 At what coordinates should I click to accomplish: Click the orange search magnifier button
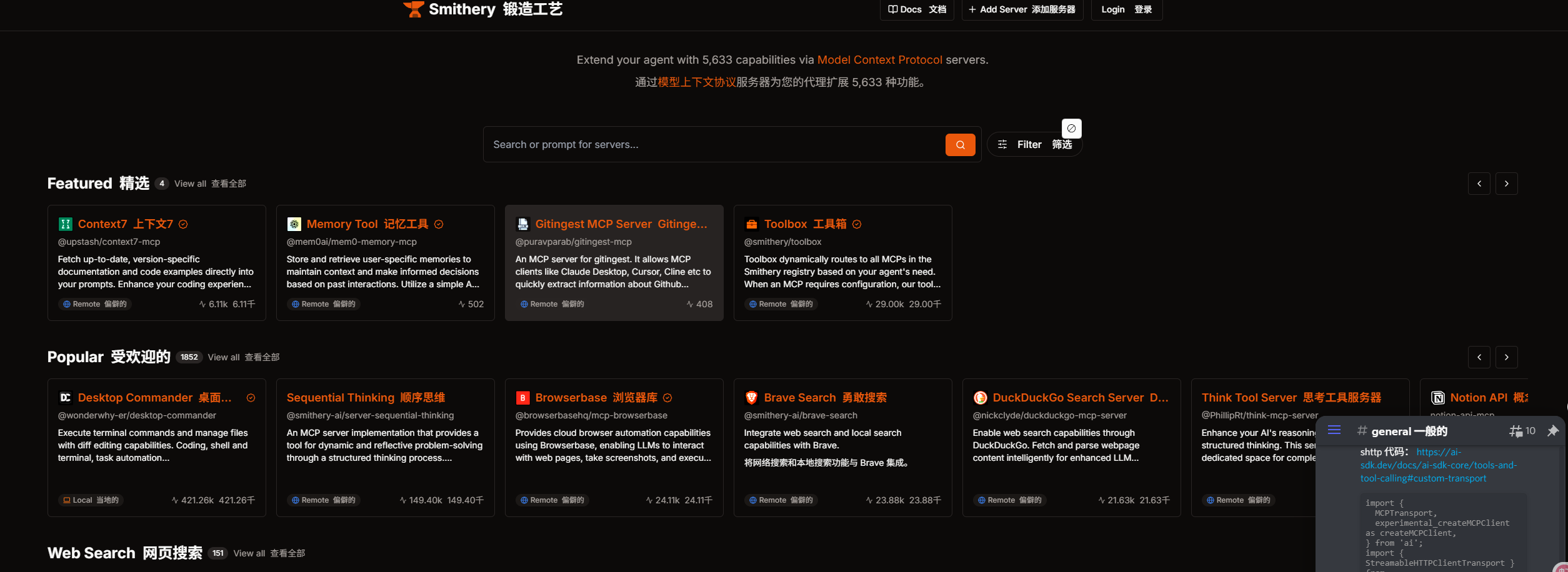coord(960,145)
